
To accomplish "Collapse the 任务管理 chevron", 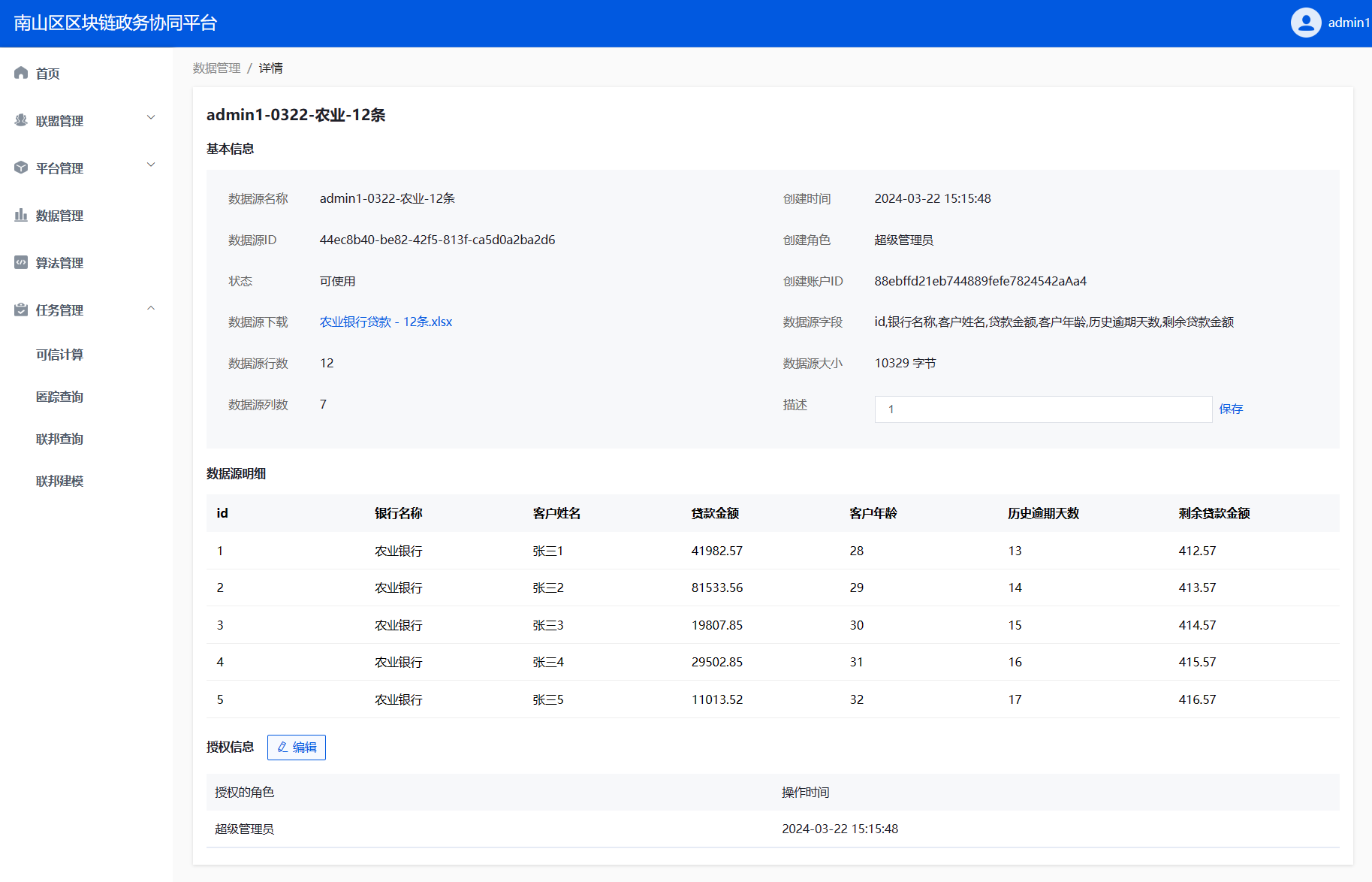I will click(151, 308).
